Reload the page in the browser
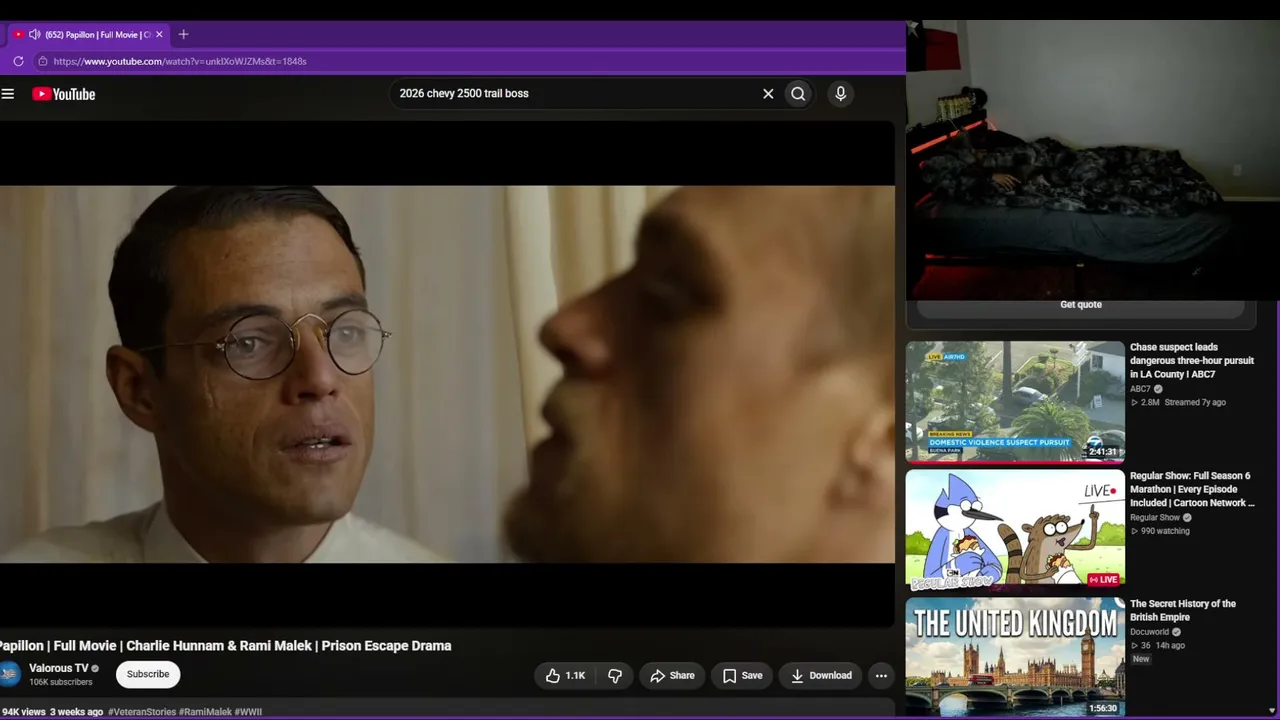1280x720 pixels. click(18, 61)
